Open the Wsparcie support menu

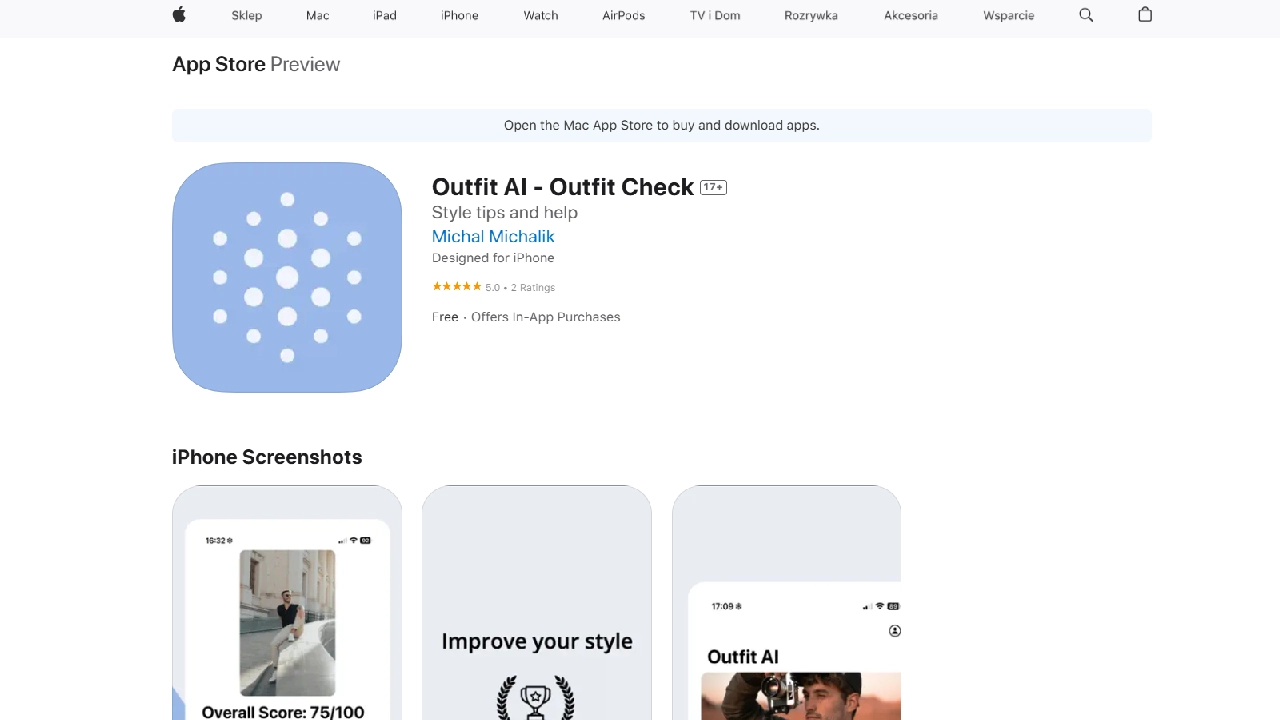coord(1008,15)
